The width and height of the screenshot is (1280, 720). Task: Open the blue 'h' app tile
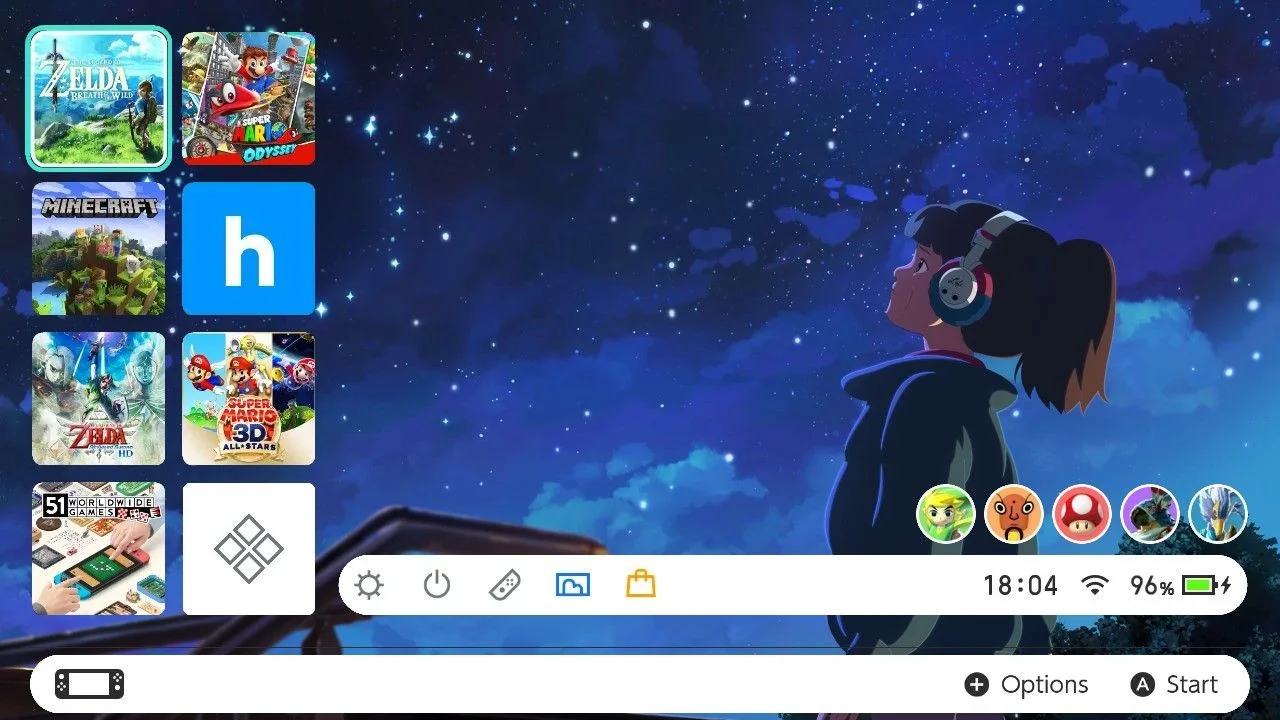pos(248,248)
